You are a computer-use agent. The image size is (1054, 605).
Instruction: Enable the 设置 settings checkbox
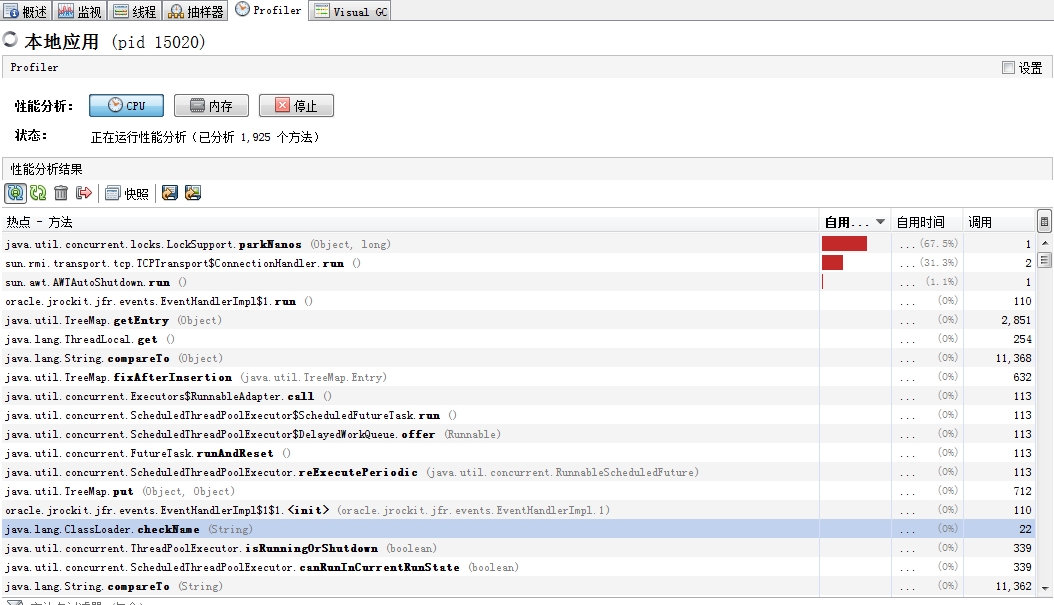pyautogui.click(x=1008, y=67)
